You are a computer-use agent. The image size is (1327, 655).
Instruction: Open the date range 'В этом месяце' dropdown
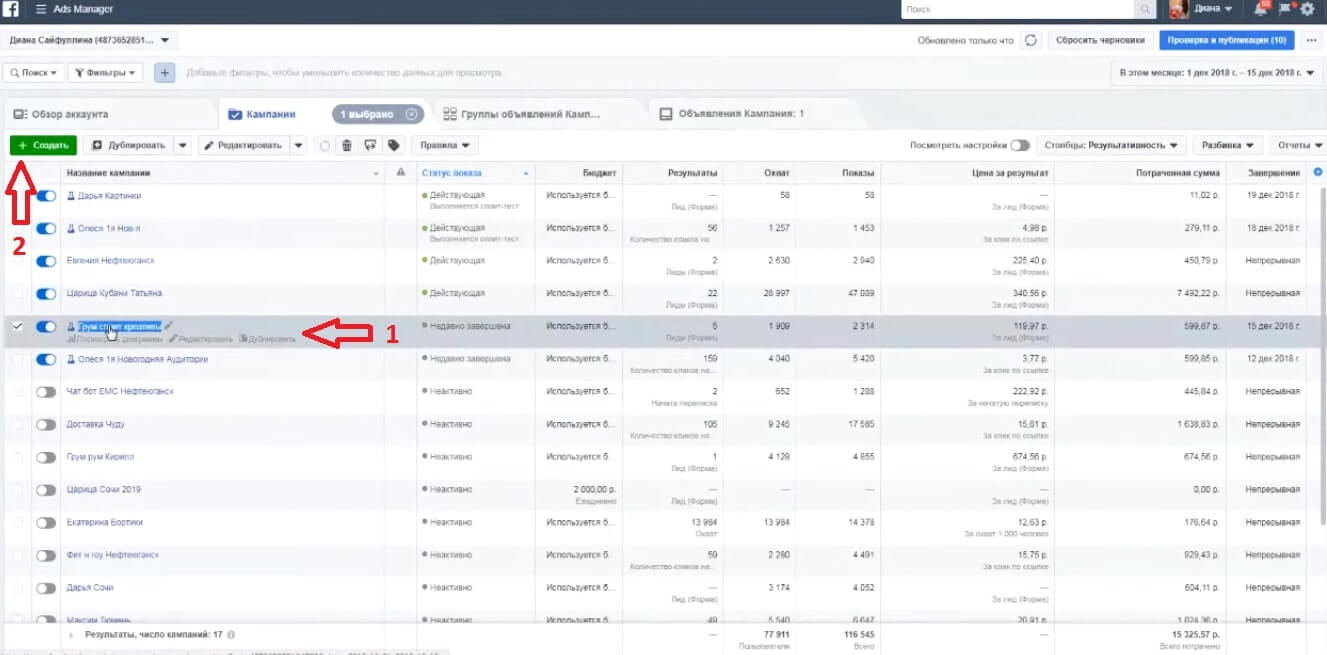pos(1215,73)
